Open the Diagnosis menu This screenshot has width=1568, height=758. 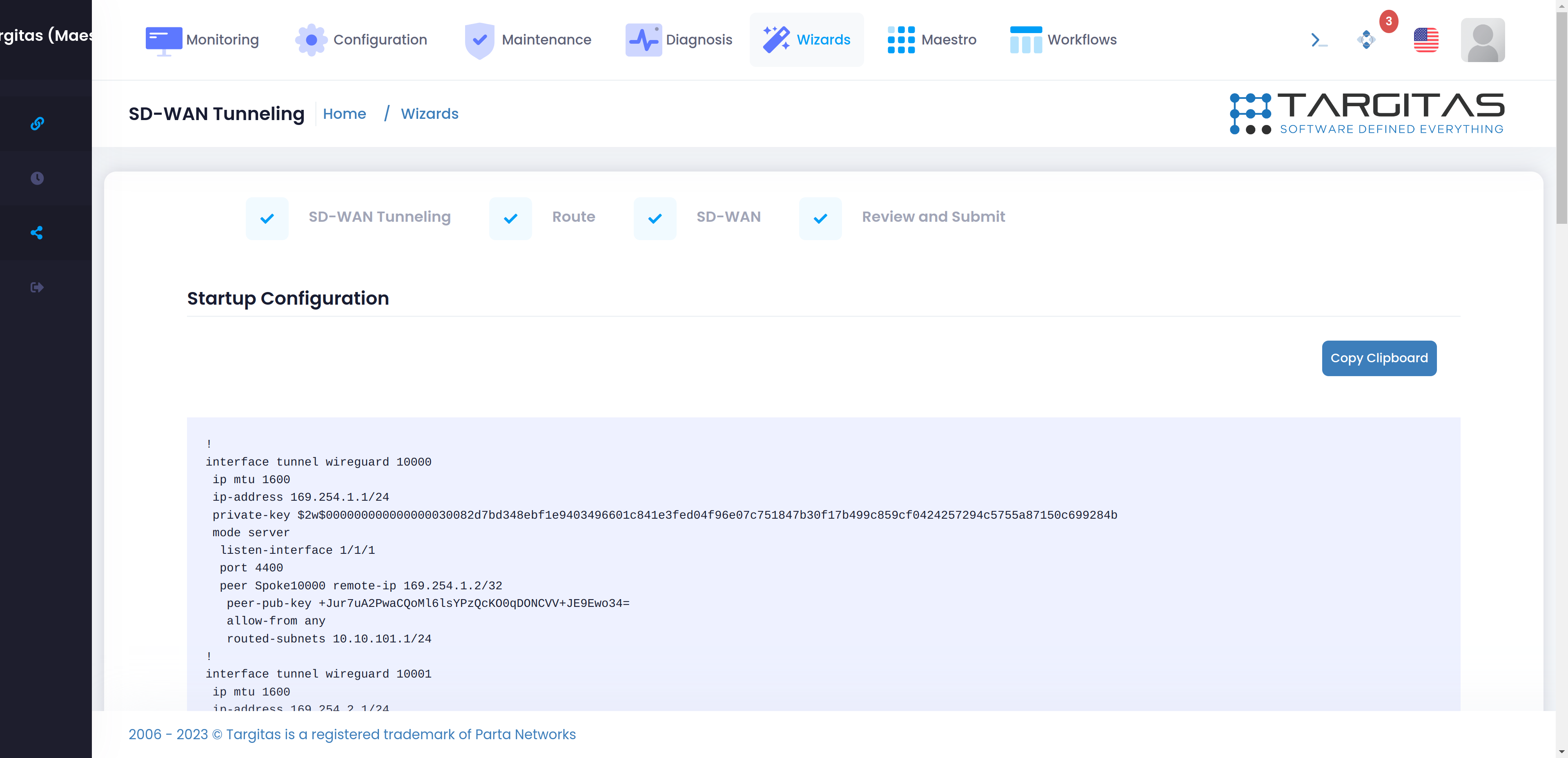tap(679, 40)
